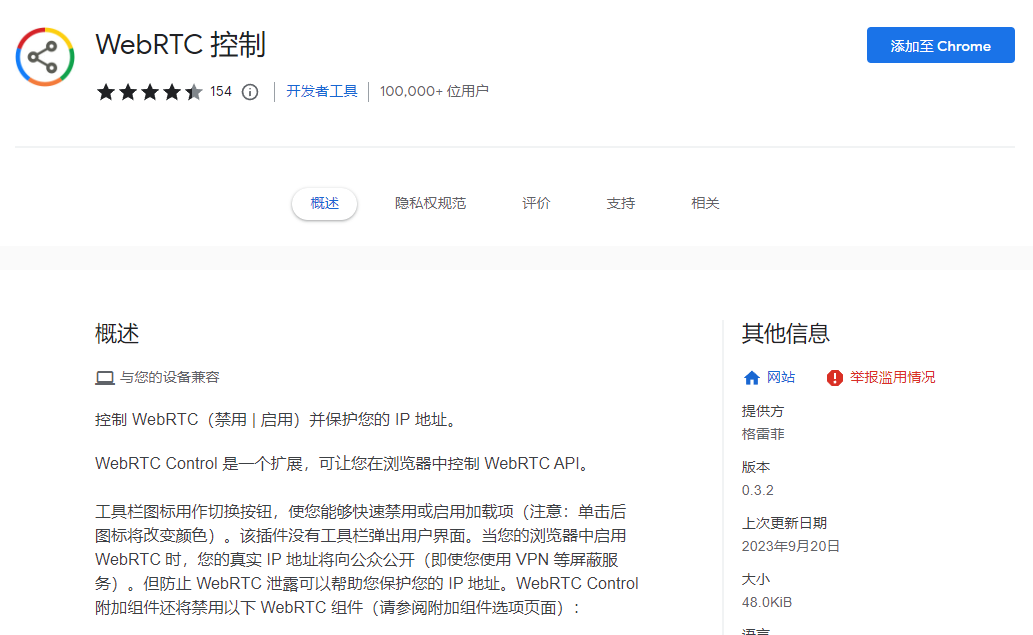Screen dimensions: 1033x635
Task: Click the WebRTC Control extension logo
Action: (x=45, y=57)
